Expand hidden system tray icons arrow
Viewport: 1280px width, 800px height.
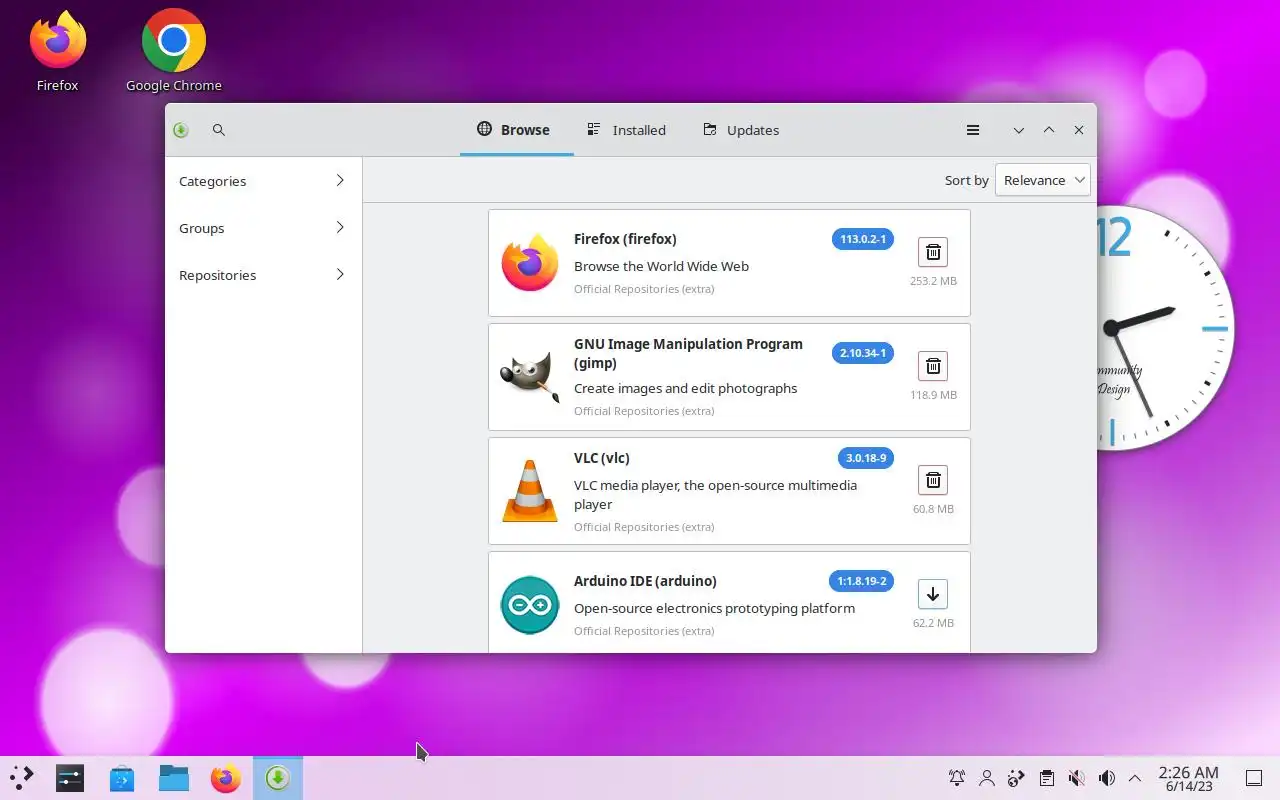tap(1135, 778)
